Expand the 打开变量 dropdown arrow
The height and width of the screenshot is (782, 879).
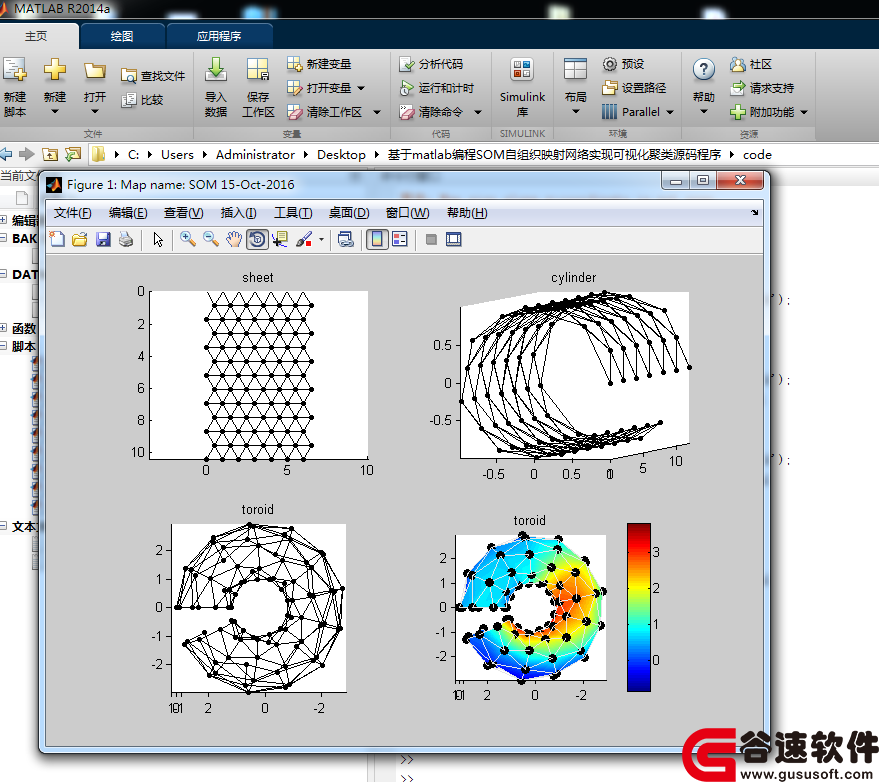click(x=361, y=88)
